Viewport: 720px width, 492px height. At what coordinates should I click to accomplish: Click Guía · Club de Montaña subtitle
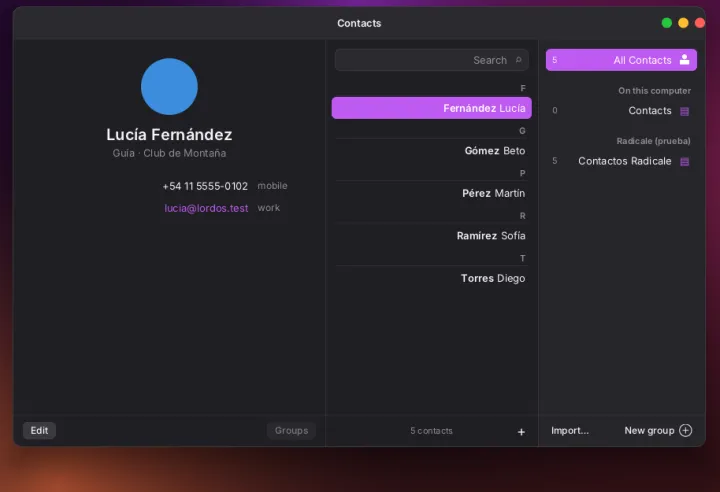pyautogui.click(x=169, y=153)
